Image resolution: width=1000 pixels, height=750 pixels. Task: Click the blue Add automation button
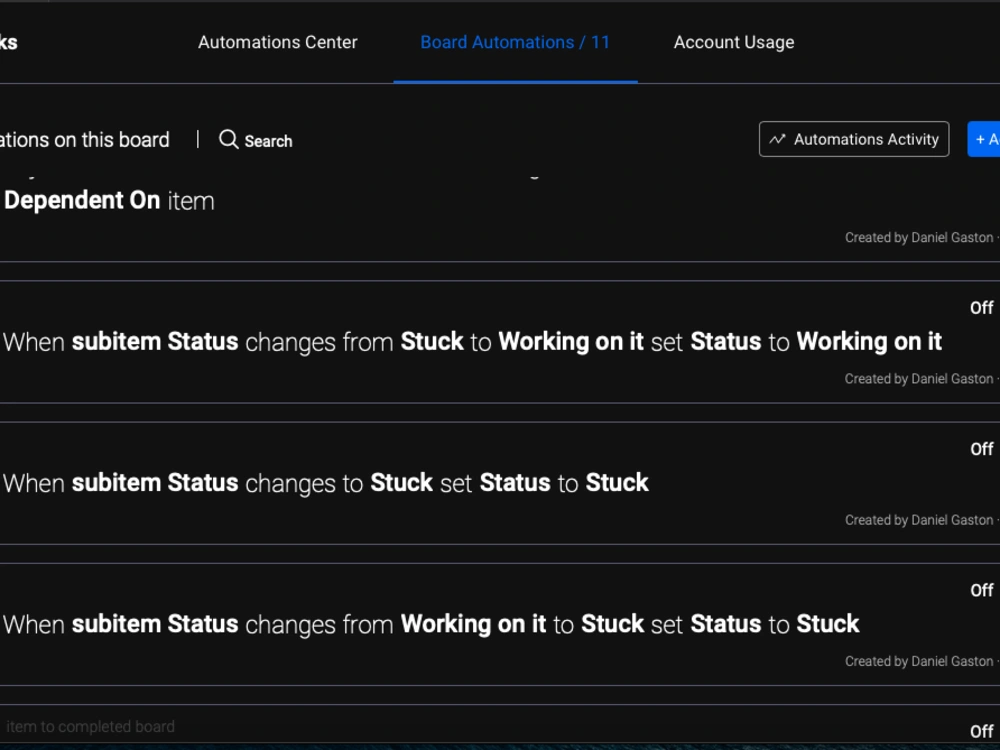click(x=984, y=139)
